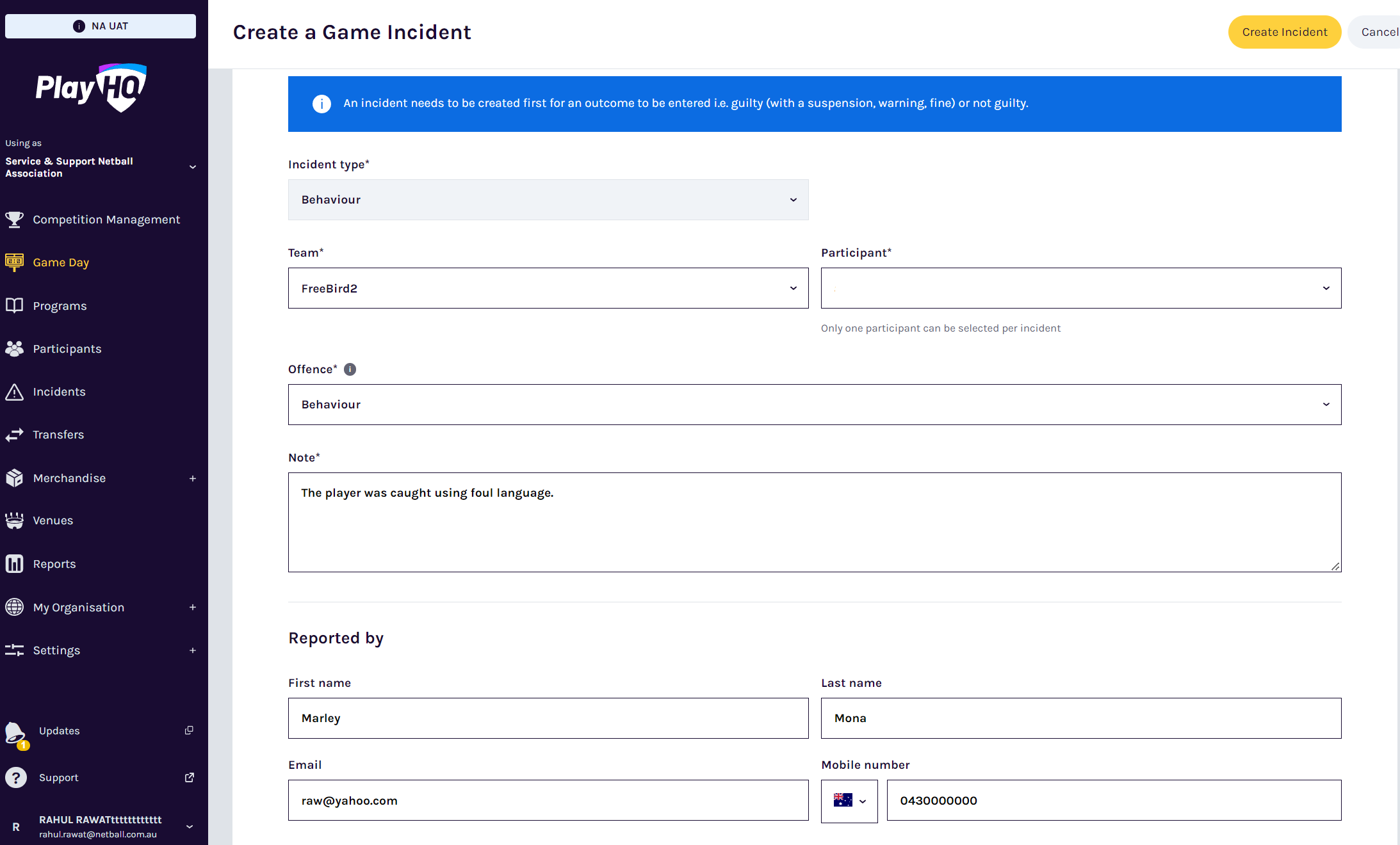Expand the Rahul Rawat user menu chevron
Image resolution: width=1400 pixels, height=845 pixels.
pyautogui.click(x=190, y=826)
